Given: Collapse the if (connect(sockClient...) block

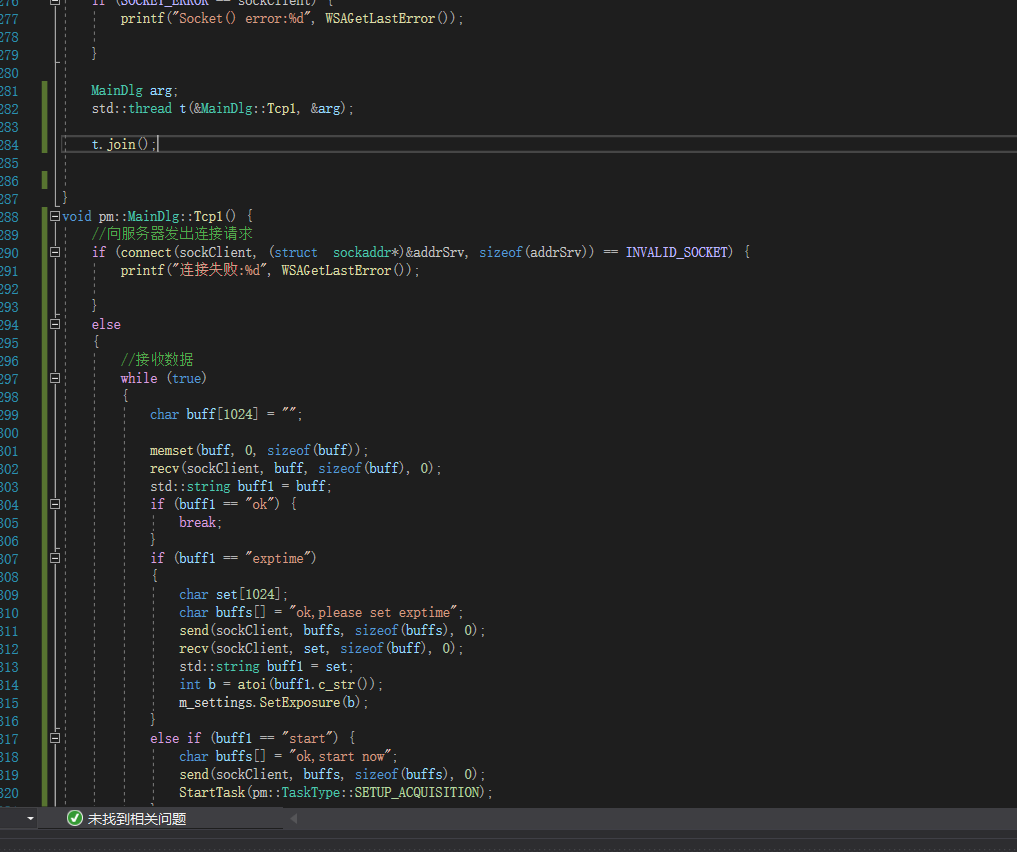Looking at the screenshot, I should [55, 252].
